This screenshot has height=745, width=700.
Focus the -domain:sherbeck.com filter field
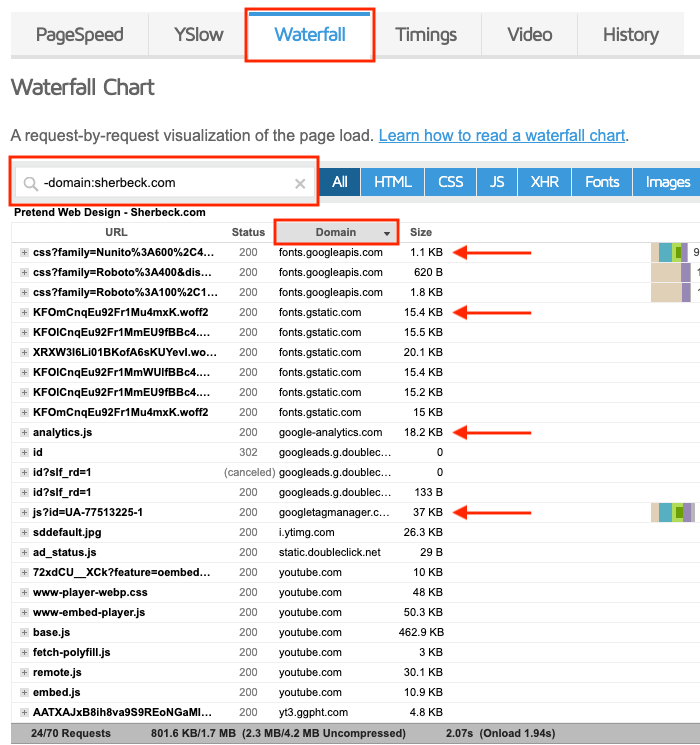tap(164, 183)
